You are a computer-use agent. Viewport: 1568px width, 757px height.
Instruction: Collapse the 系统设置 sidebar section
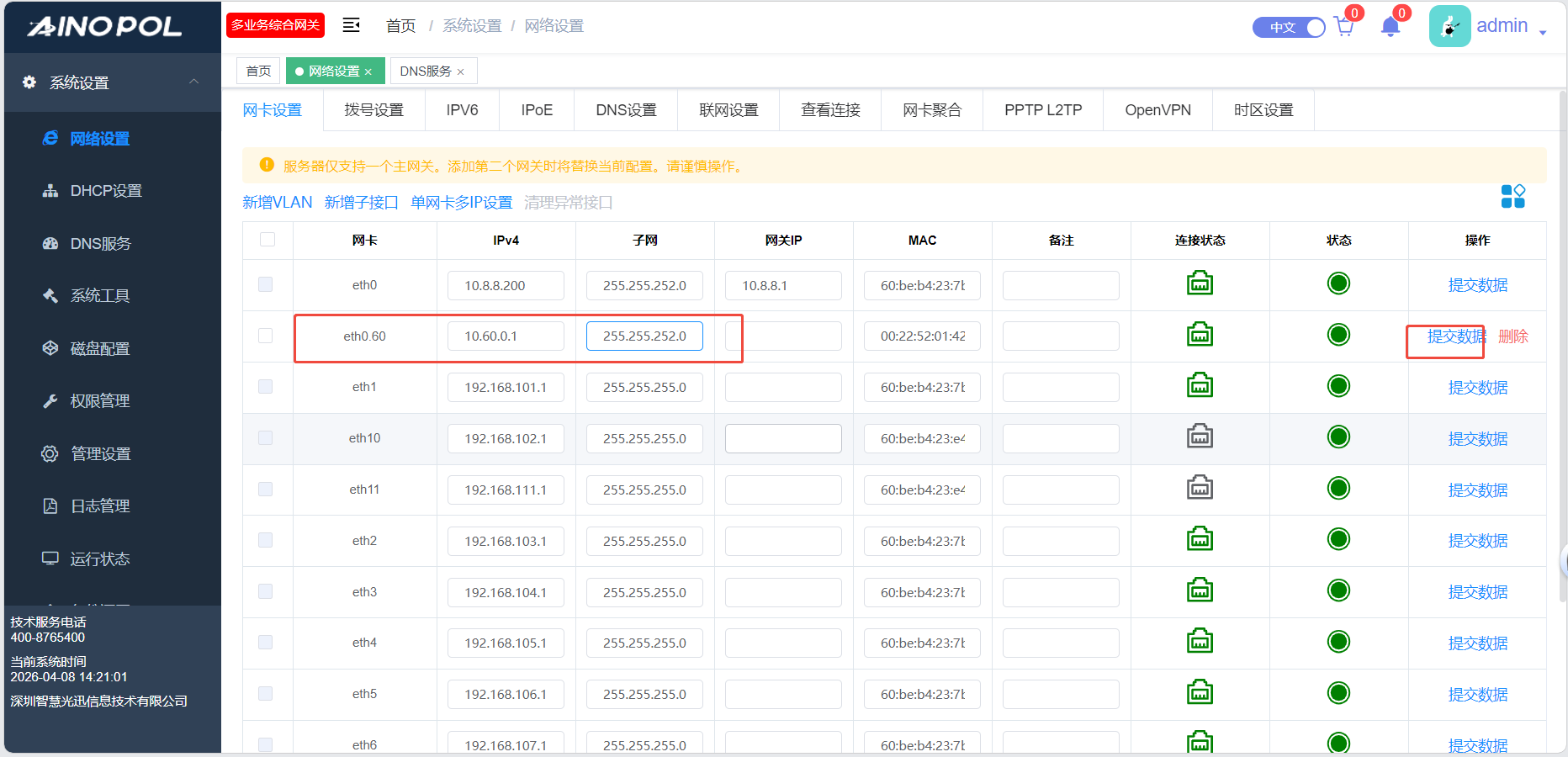click(x=193, y=82)
